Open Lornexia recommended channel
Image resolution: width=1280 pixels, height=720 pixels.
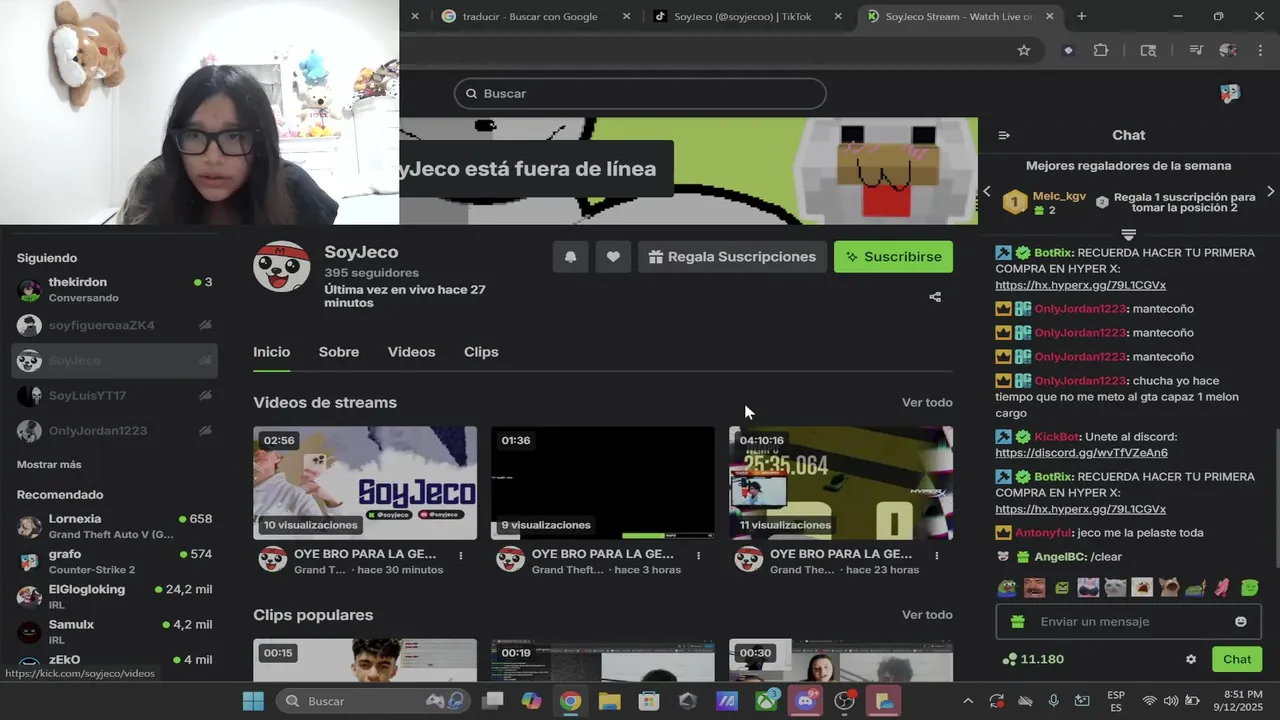click(x=115, y=526)
